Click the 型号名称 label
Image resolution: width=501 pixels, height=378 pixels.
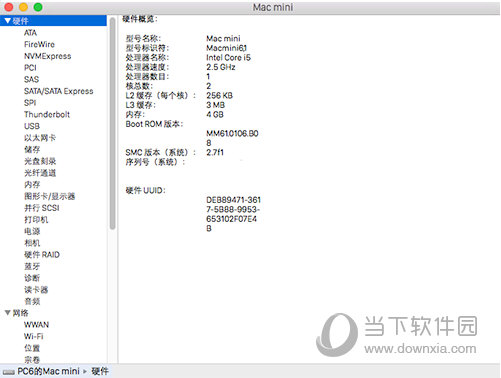pyautogui.click(x=143, y=38)
